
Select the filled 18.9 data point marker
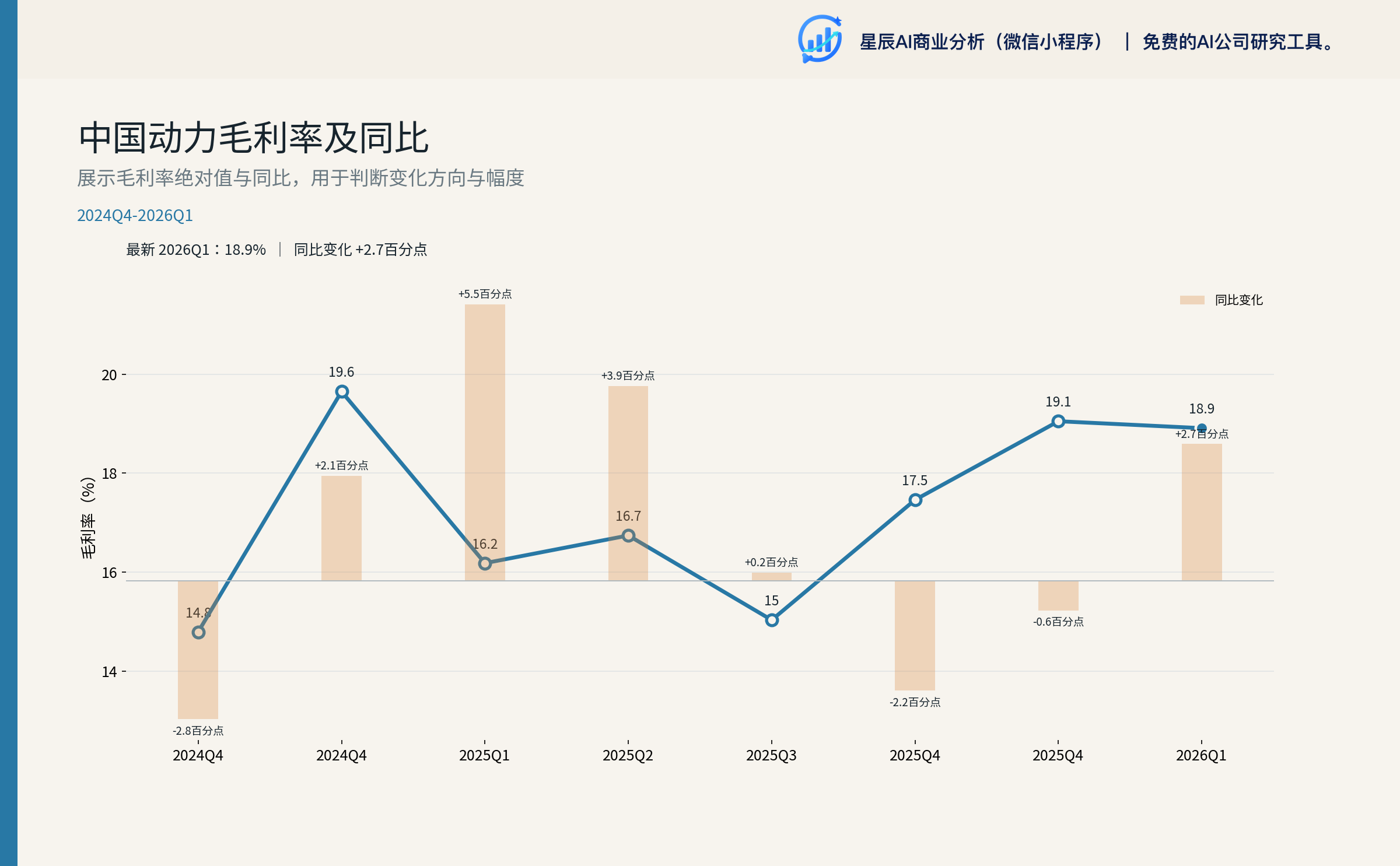[x=1202, y=428]
